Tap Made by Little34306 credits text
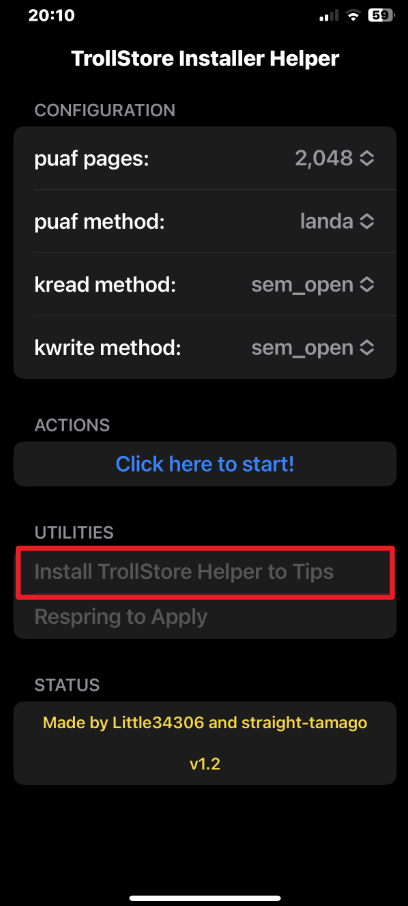The image size is (408, 906). (x=205, y=723)
